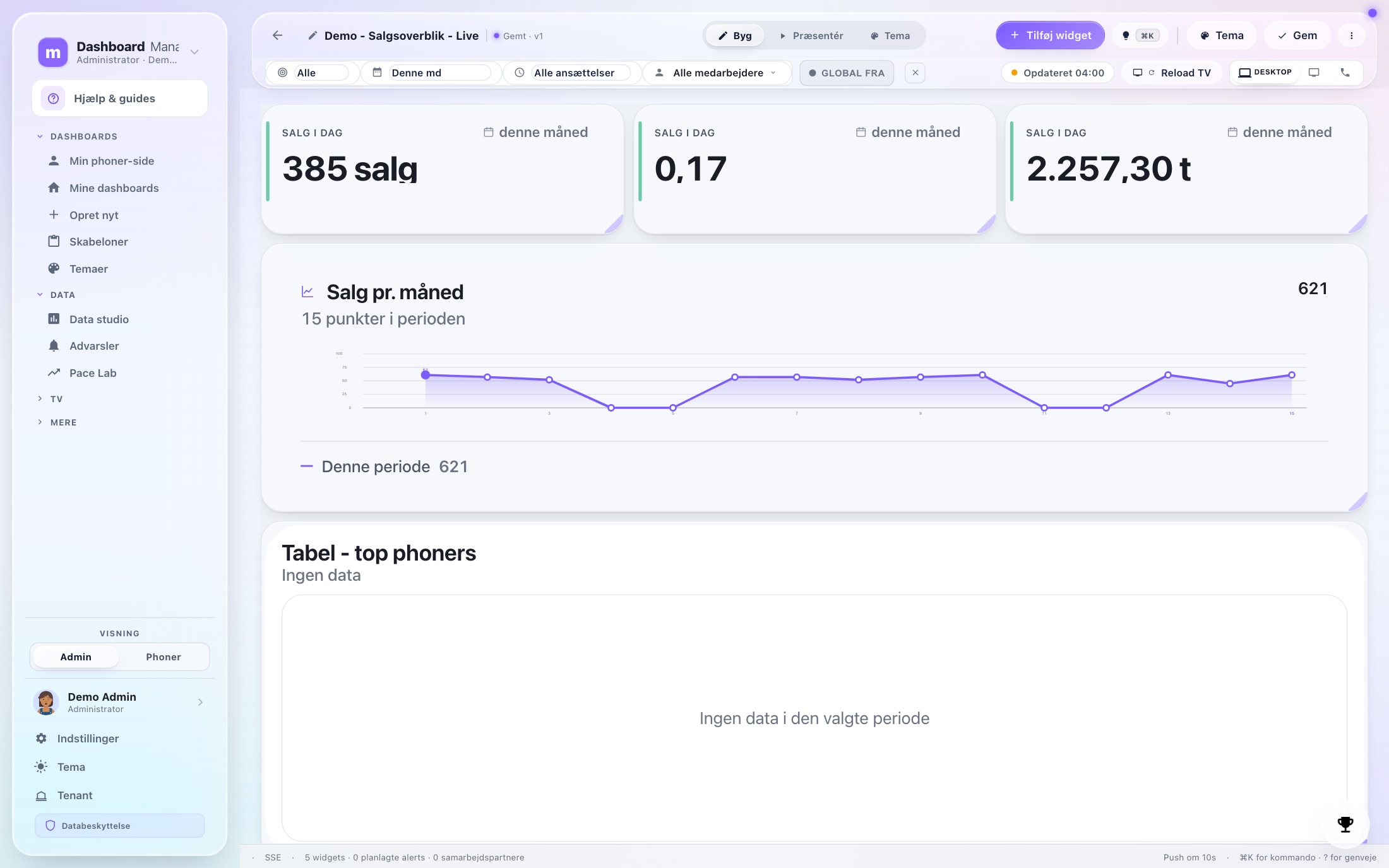Click the Dashboard Manager logo icon
1389x868 pixels.
click(53, 52)
